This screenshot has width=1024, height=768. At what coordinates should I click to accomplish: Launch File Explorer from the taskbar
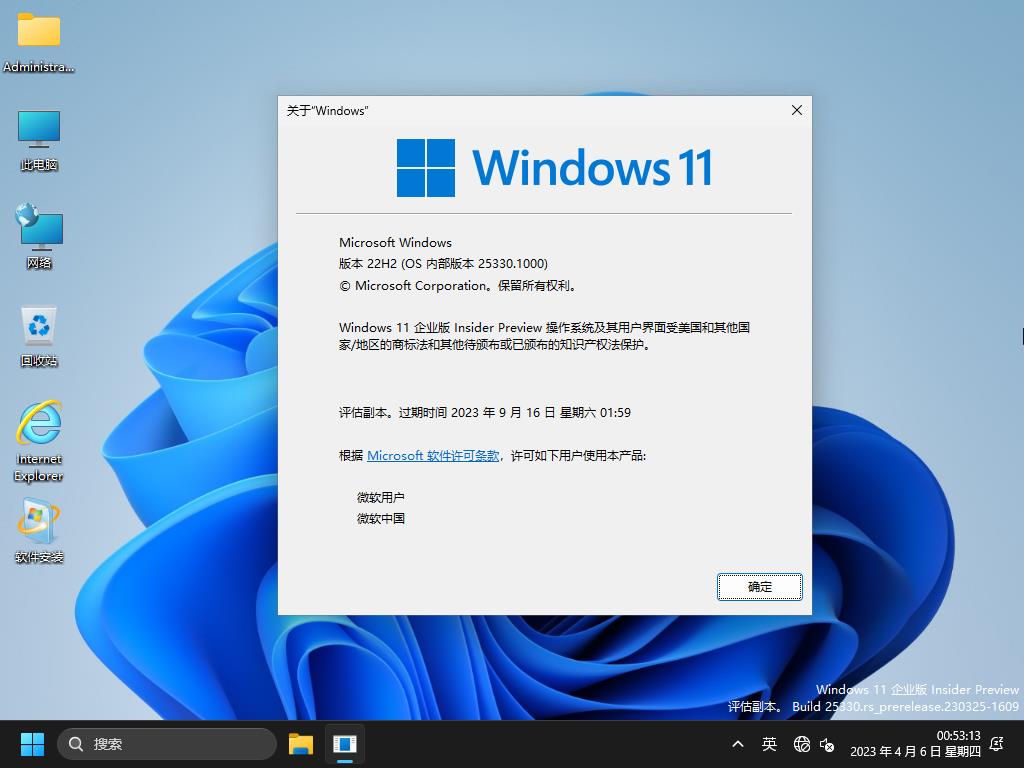[300, 744]
